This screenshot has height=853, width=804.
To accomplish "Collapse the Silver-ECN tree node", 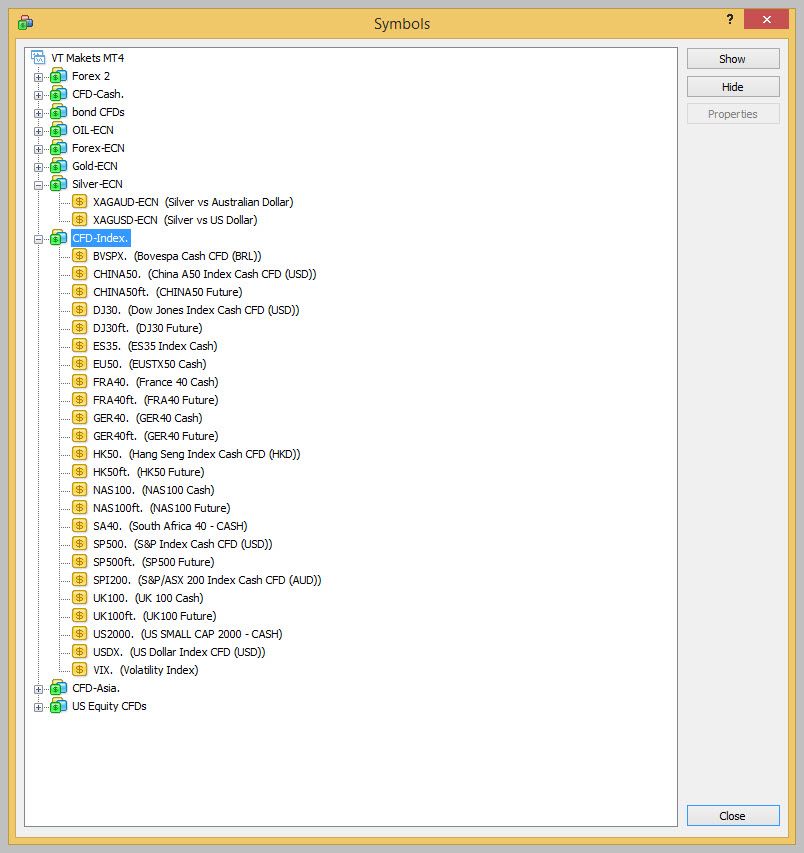I will coord(38,184).
